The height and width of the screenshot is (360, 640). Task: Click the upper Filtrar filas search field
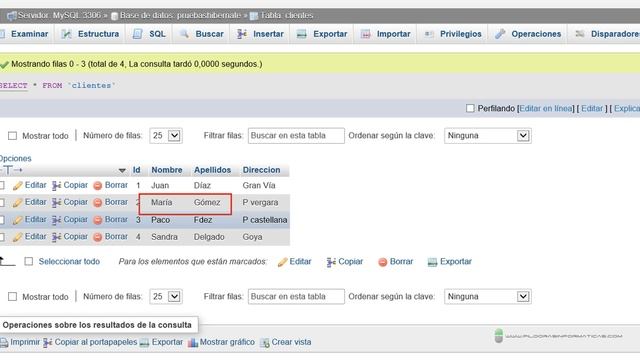tap(296, 136)
